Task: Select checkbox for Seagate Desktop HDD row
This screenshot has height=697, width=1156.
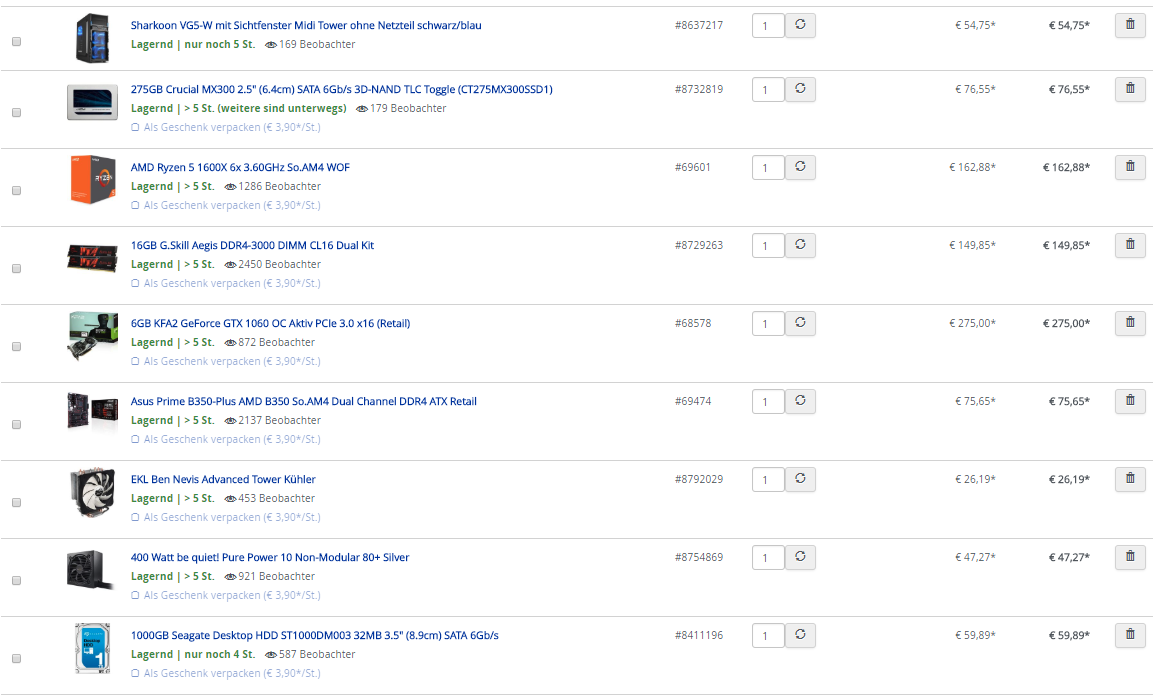Action: pos(16,659)
